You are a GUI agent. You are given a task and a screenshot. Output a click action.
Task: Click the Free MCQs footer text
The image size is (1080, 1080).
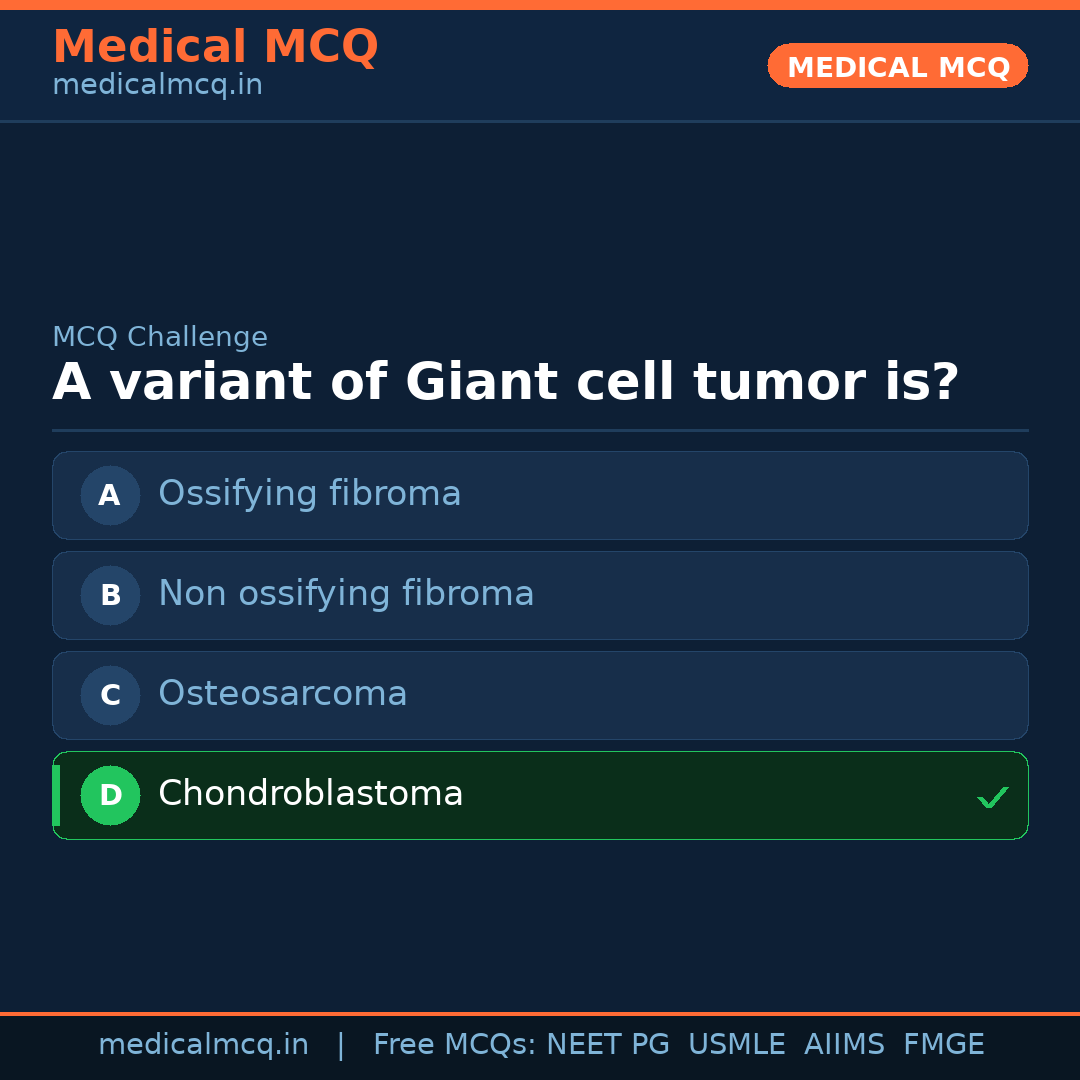(x=454, y=1045)
